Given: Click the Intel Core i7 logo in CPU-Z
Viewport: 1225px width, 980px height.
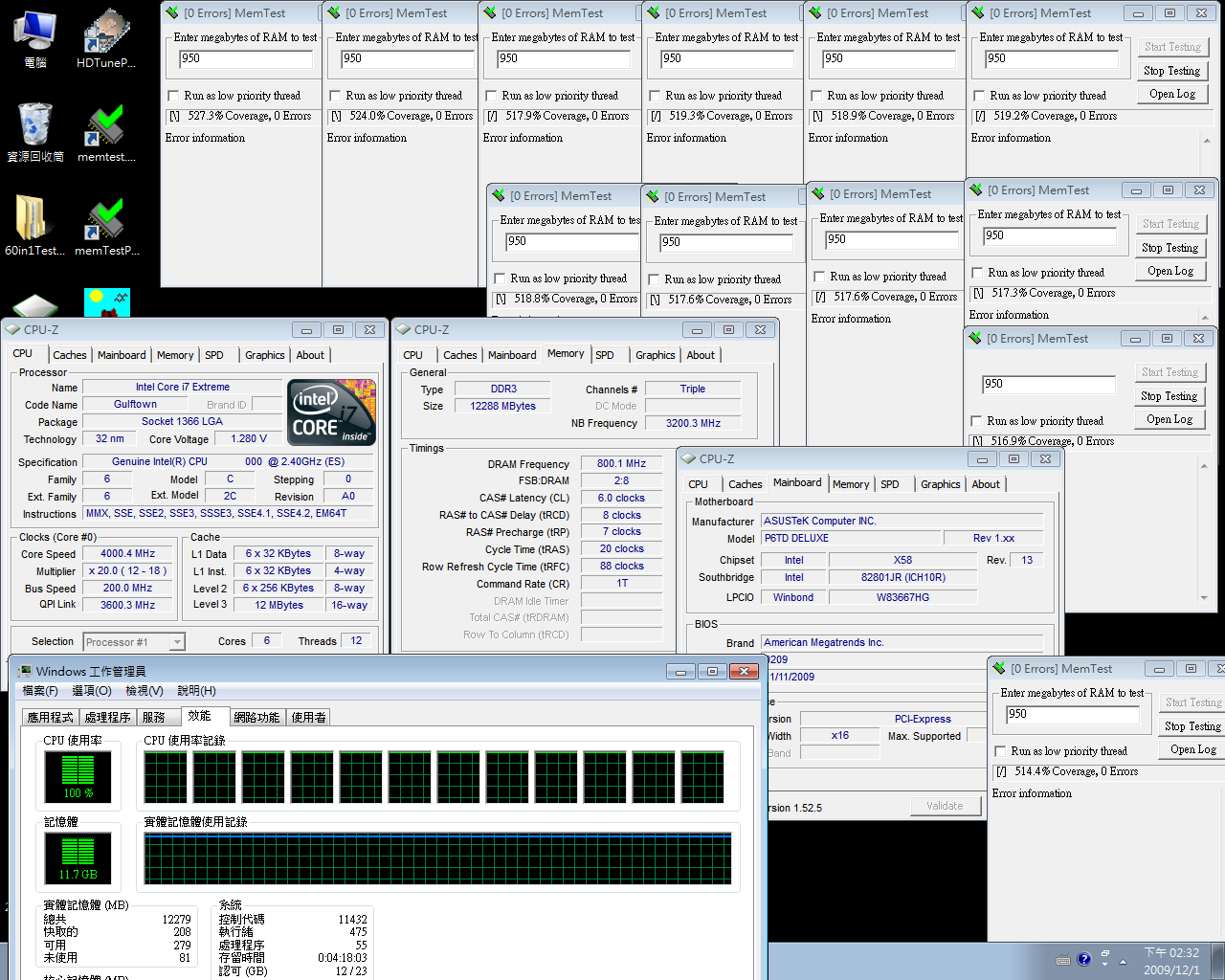Looking at the screenshot, I should click(331, 412).
